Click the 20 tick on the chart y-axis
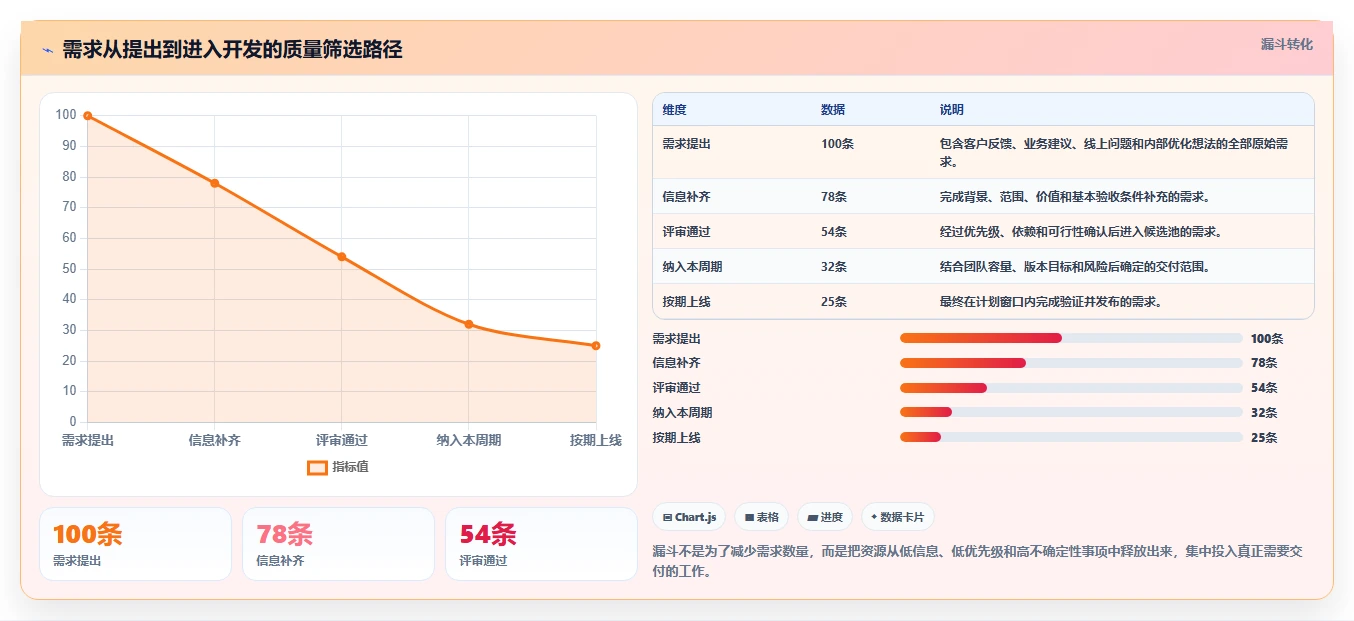Screen dimensions: 1354x621 pos(69,361)
